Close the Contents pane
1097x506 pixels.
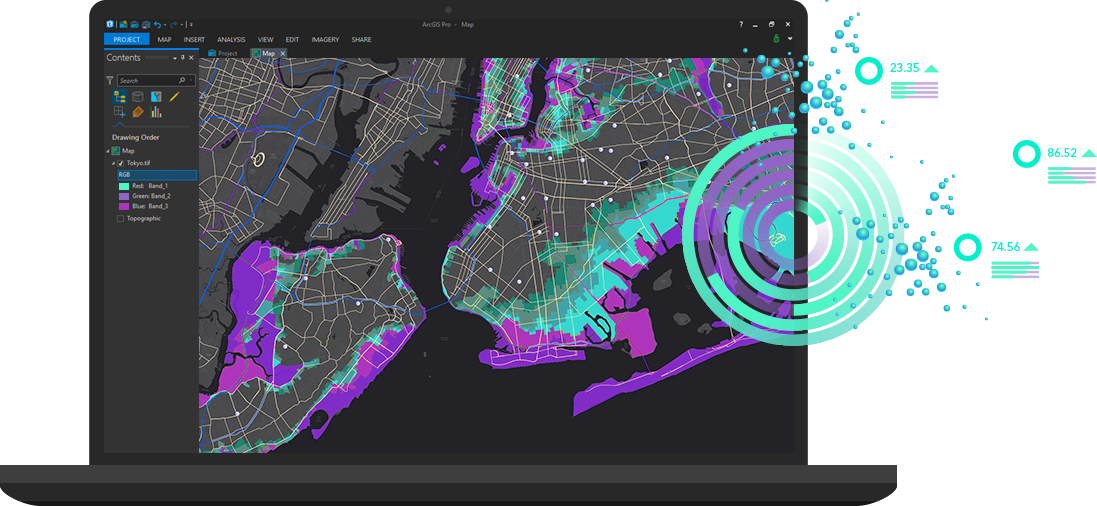point(191,57)
